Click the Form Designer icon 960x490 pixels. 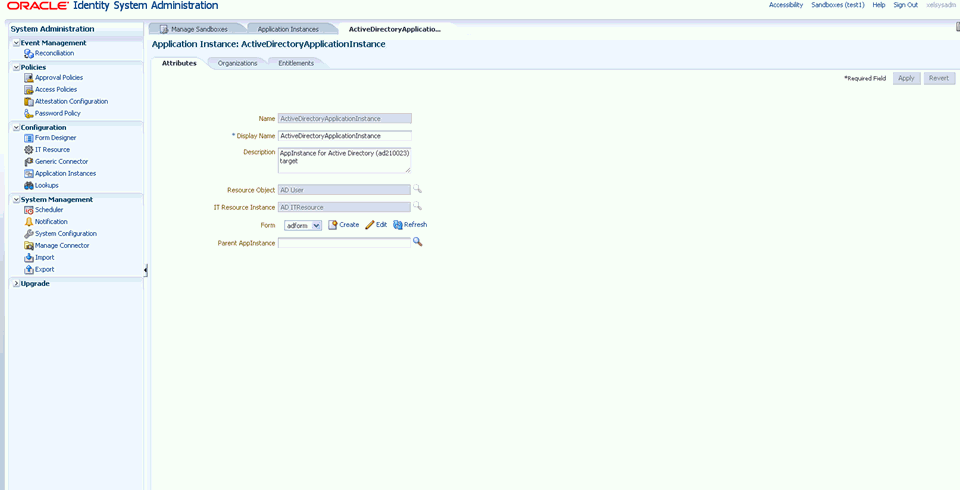(x=29, y=138)
